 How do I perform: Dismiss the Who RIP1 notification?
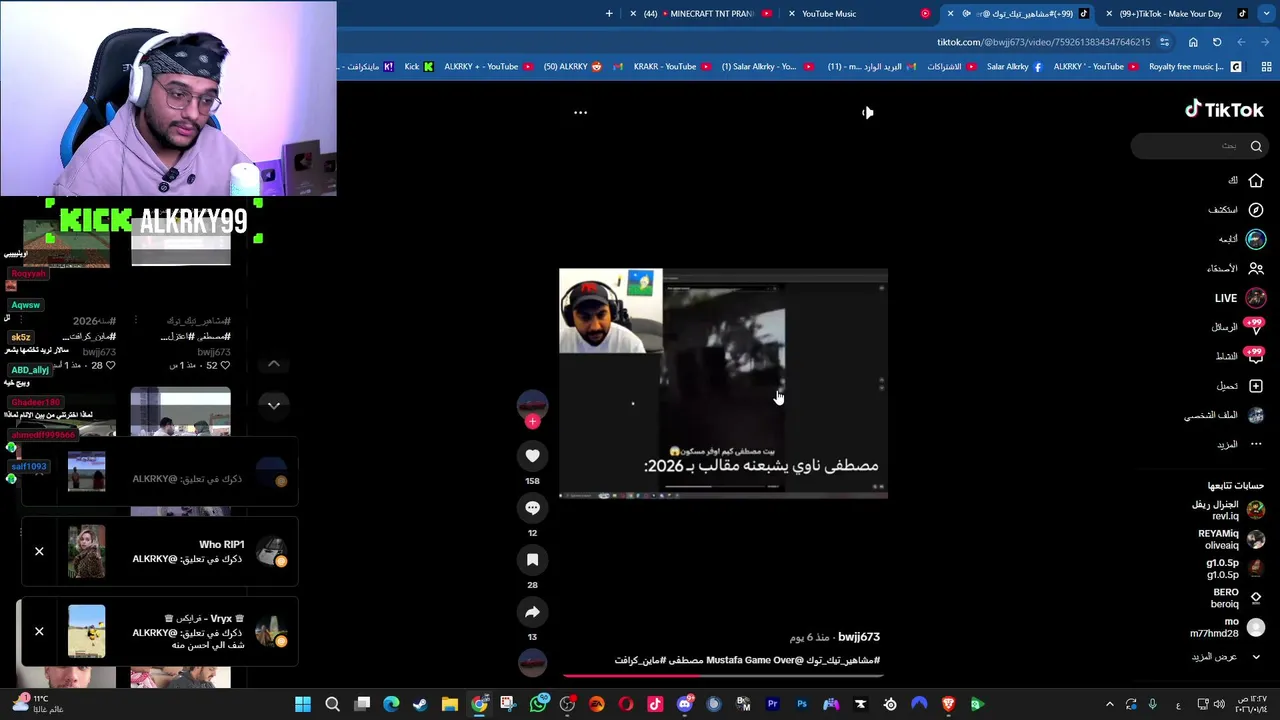[x=39, y=552]
